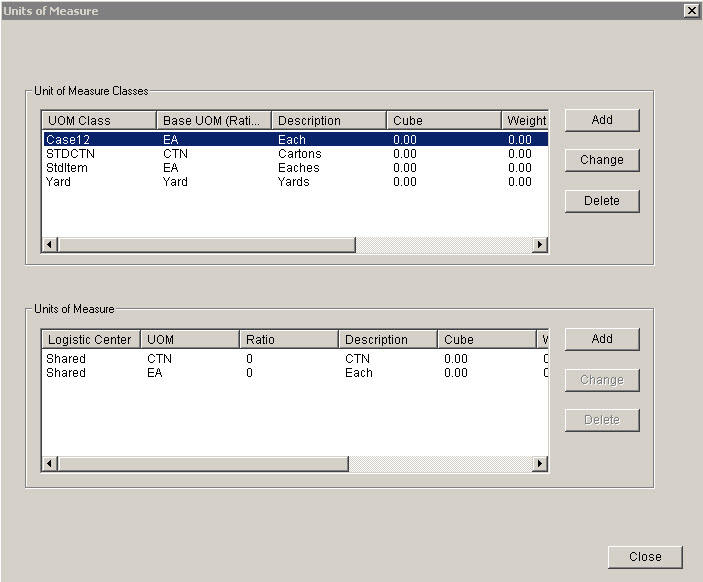This screenshot has width=703, height=582.
Task: Click the Logistic Center column header
Action: [91, 339]
